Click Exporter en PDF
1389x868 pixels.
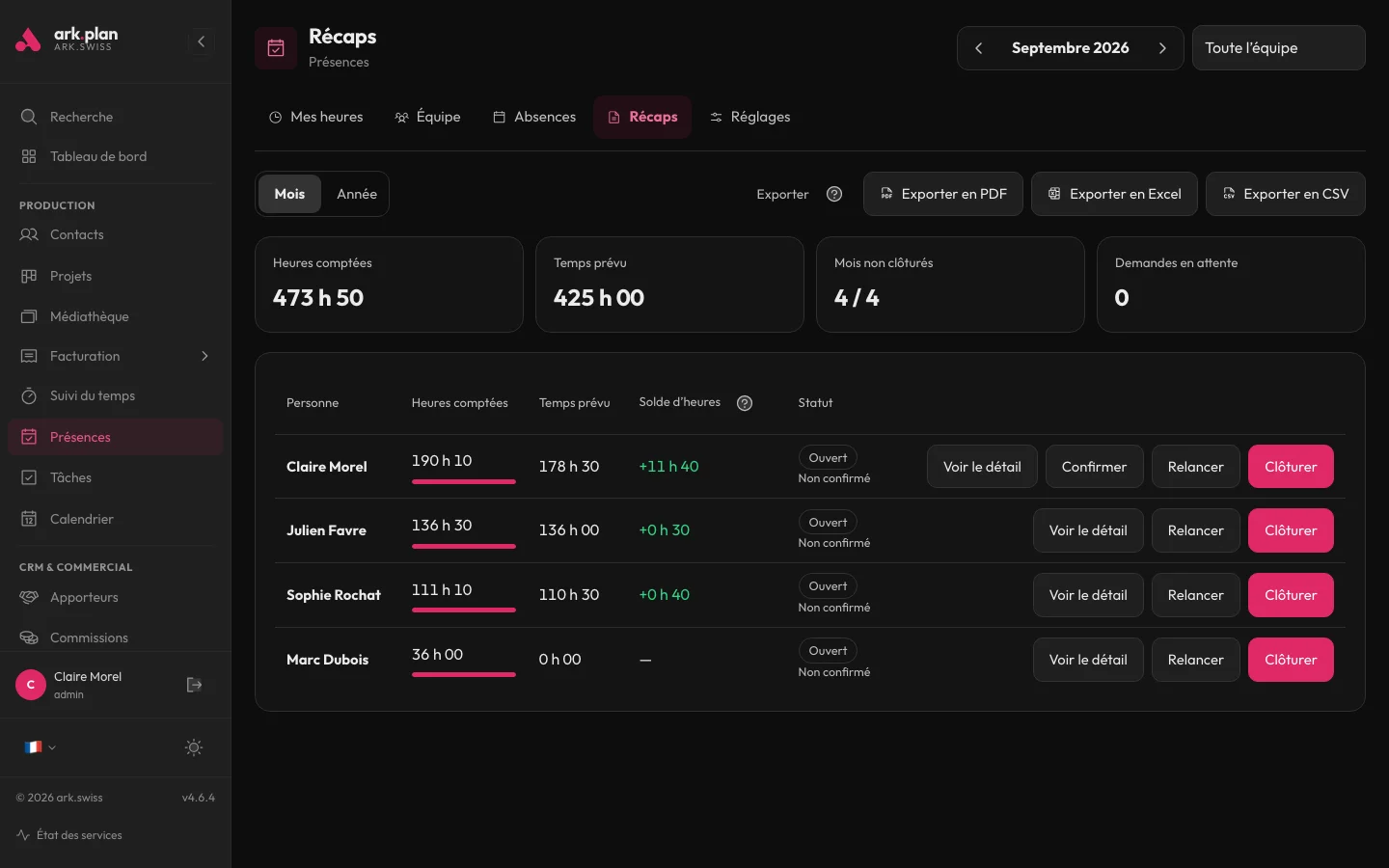[x=943, y=194]
